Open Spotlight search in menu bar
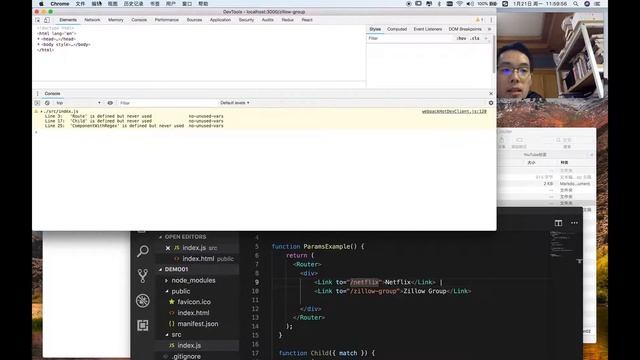 point(575,4)
